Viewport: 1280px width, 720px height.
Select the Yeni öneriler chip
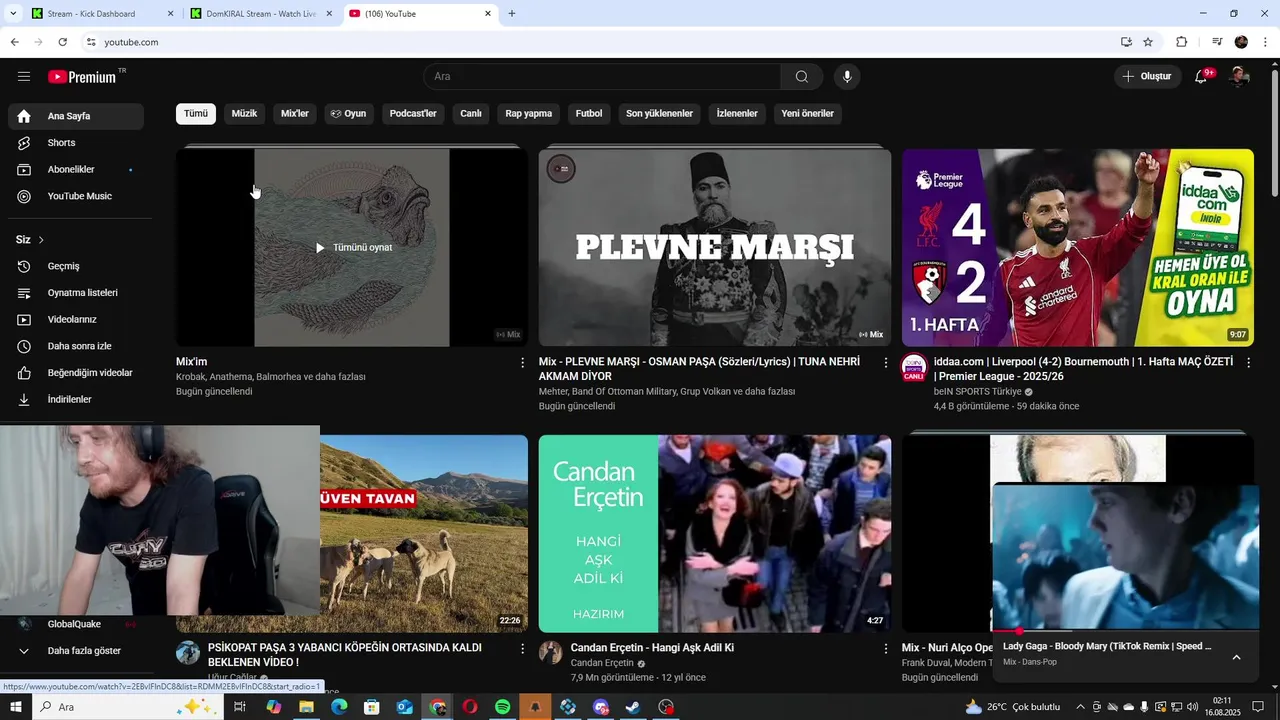(808, 114)
